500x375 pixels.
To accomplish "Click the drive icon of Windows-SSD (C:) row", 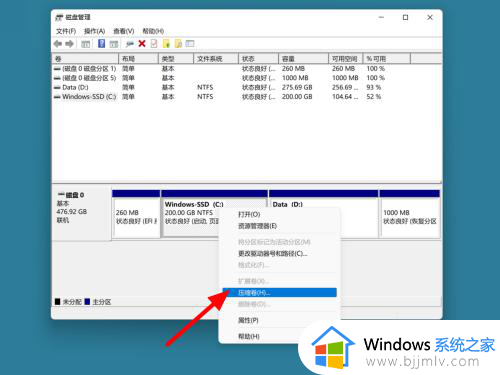I will 57,97.
